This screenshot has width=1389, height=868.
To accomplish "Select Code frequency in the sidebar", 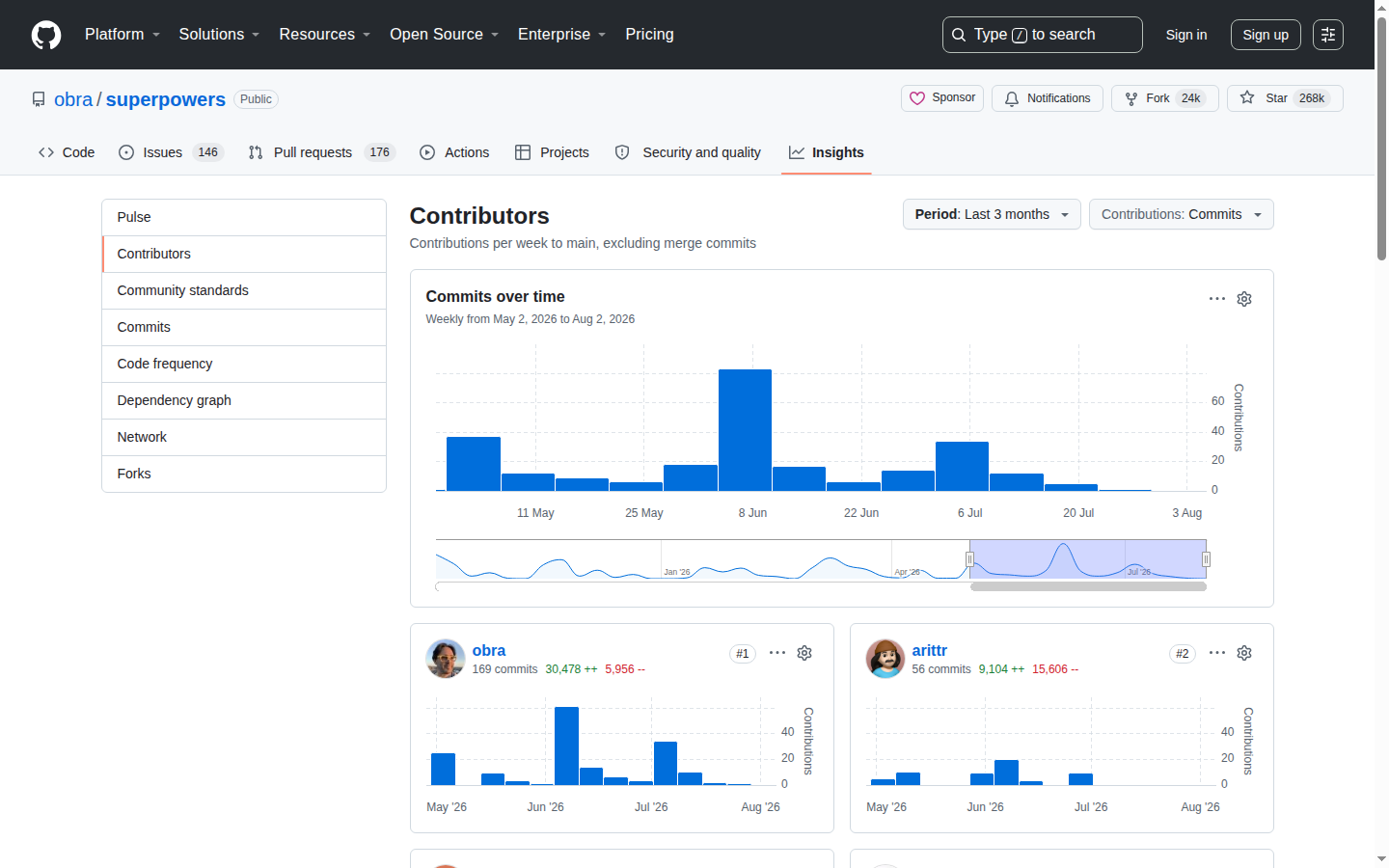I will 244,364.
